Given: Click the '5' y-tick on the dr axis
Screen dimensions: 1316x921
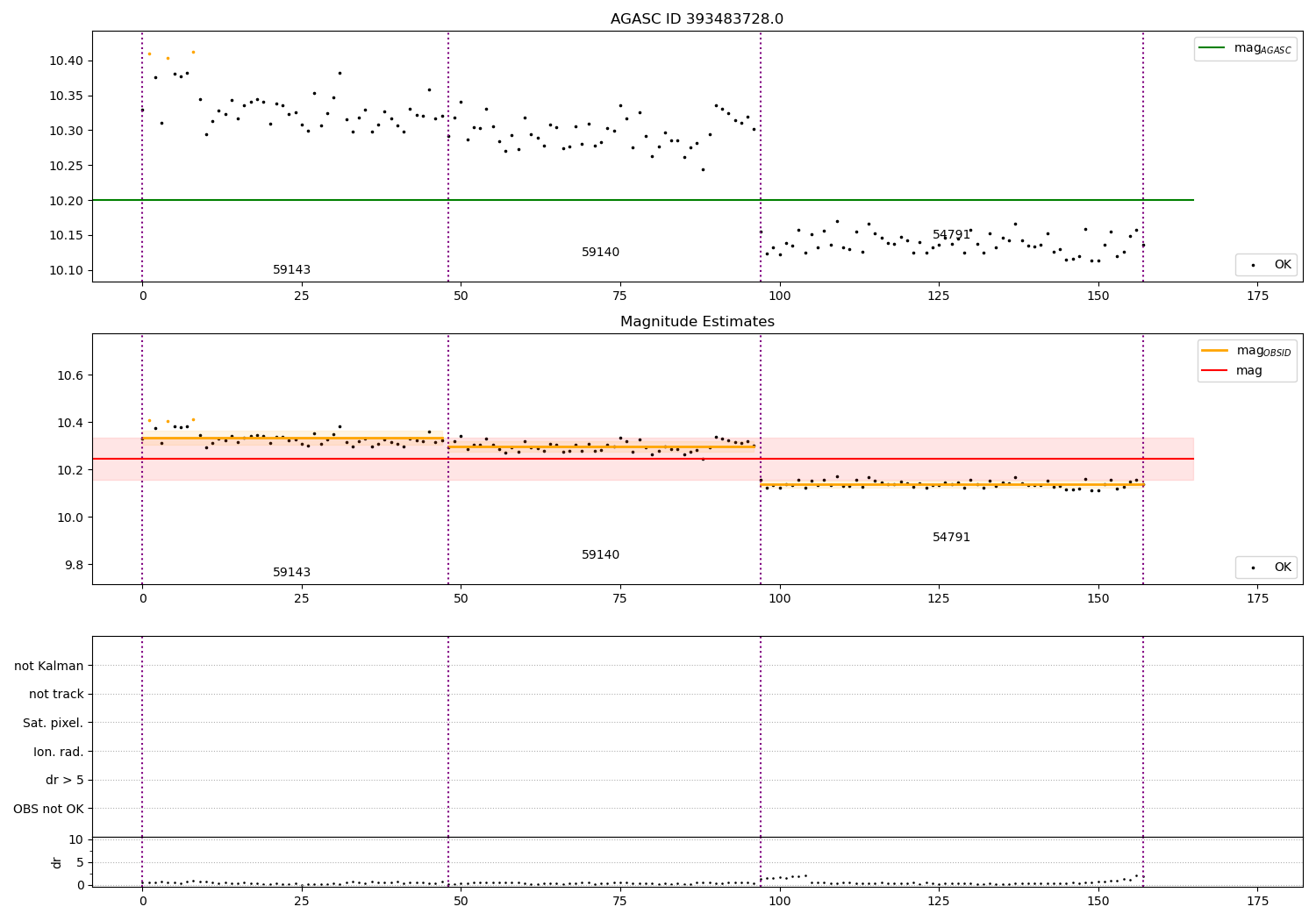Looking at the screenshot, I should (80, 862).
